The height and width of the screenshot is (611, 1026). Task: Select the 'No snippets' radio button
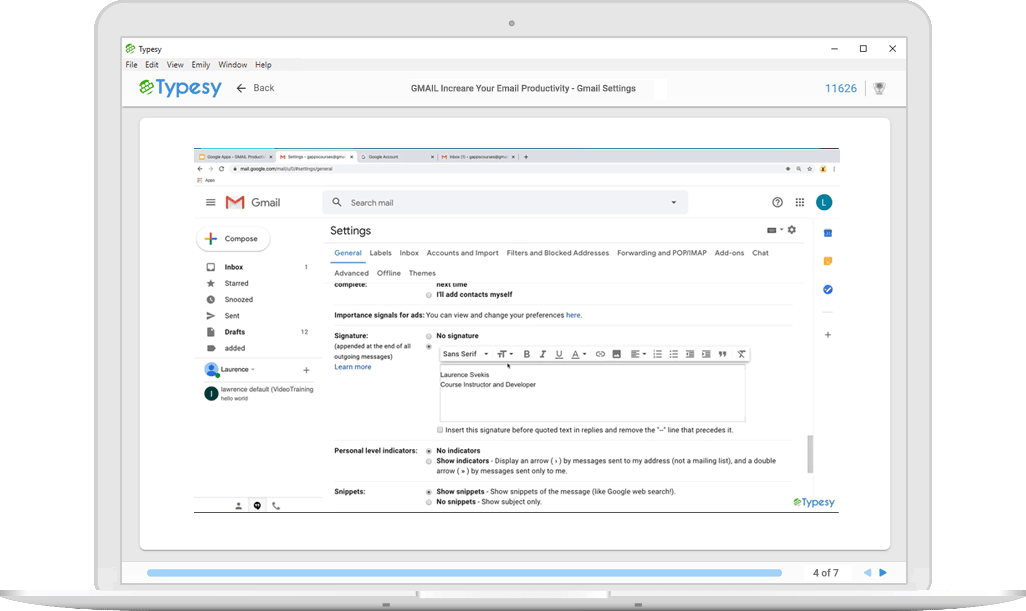(429, 502)
